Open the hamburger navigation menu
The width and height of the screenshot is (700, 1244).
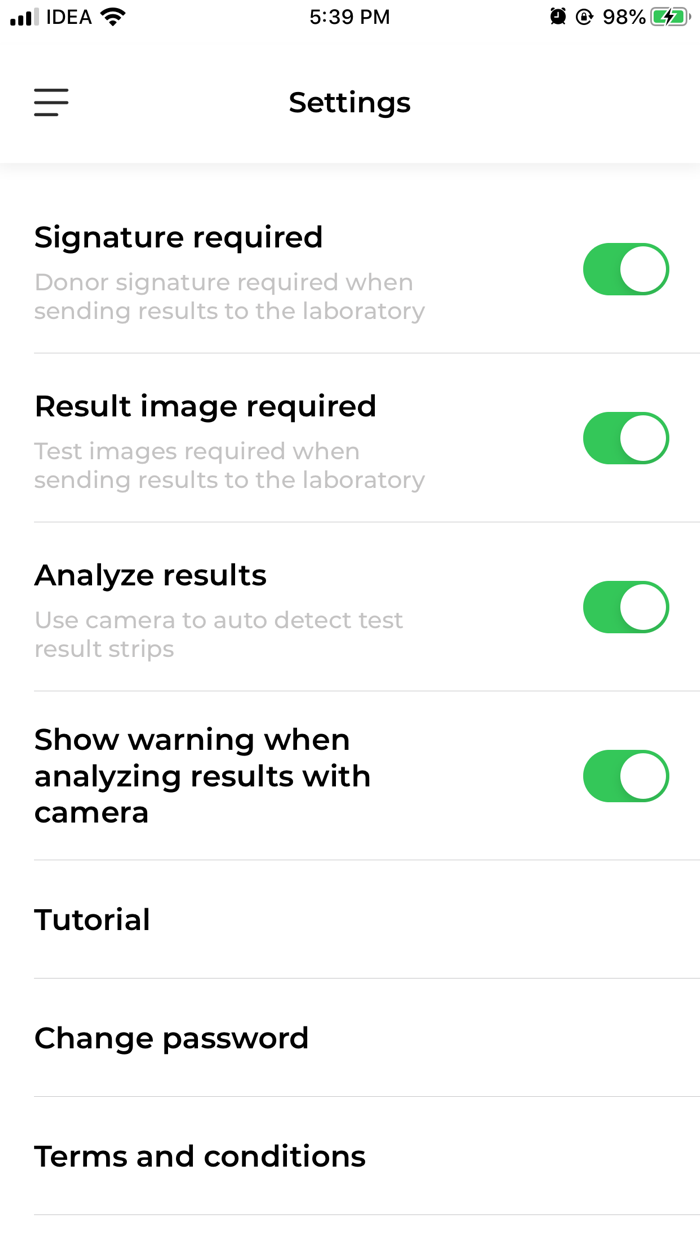pyautogui.click(x=51, y=102)
